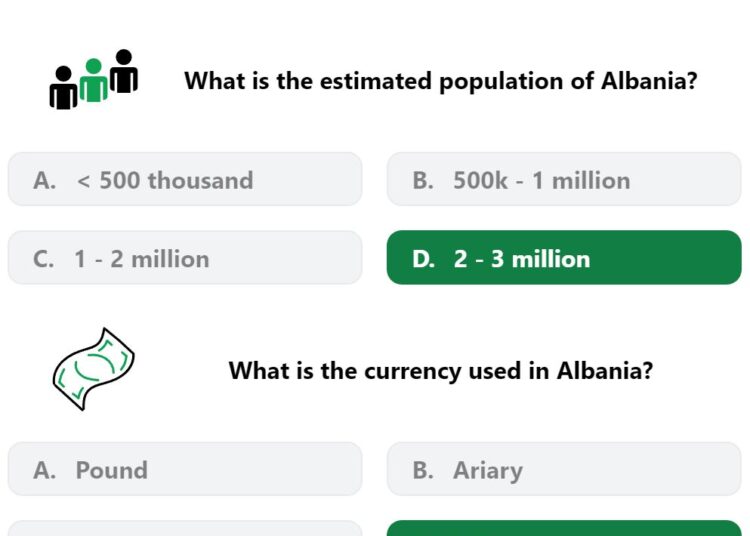Click letter "A." of the 500 thousand option

(44, 181)
